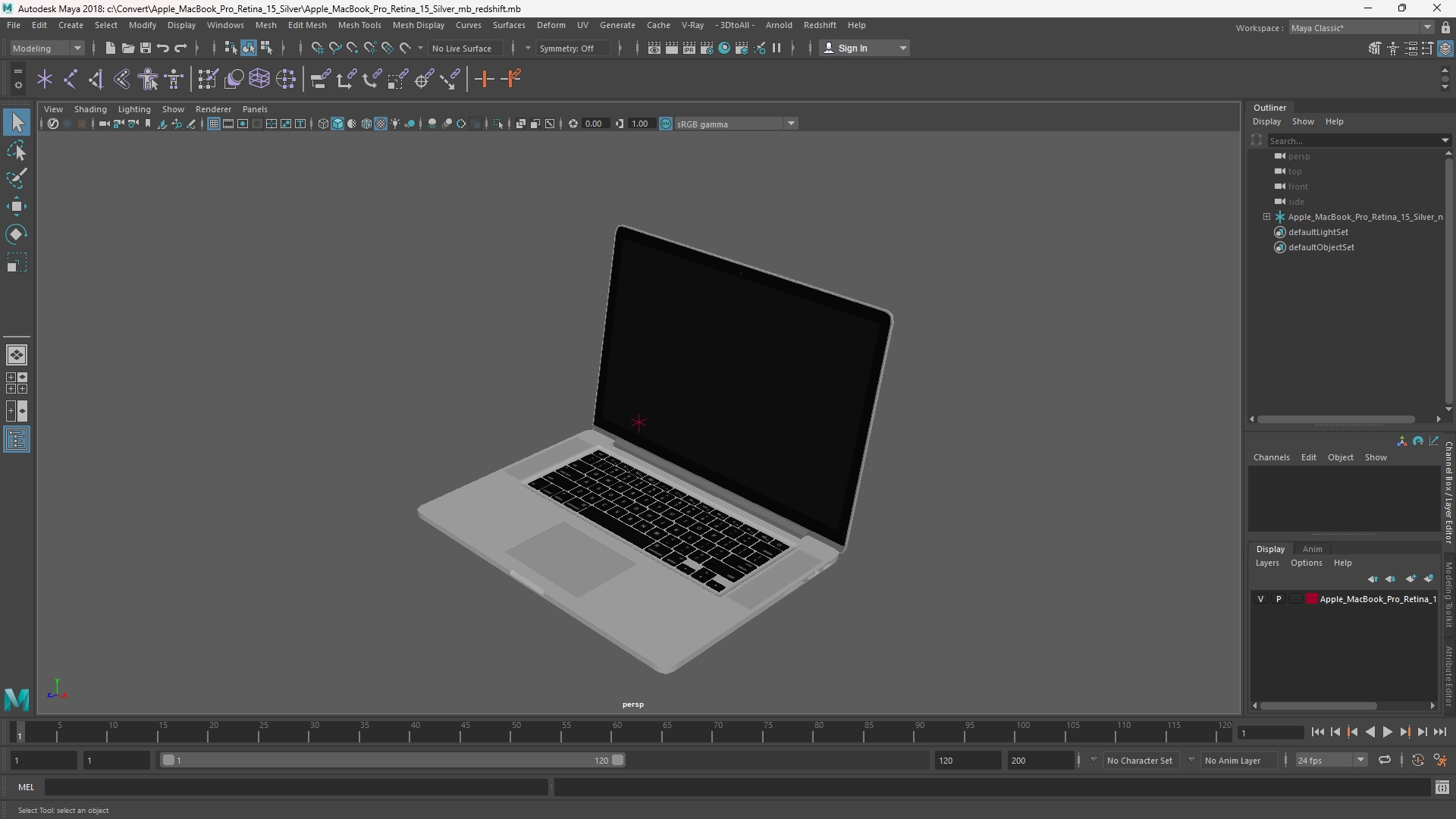This screenshot has height=819, width=1456.
Task: Open the Redshift menu
Action: (820, 25)
